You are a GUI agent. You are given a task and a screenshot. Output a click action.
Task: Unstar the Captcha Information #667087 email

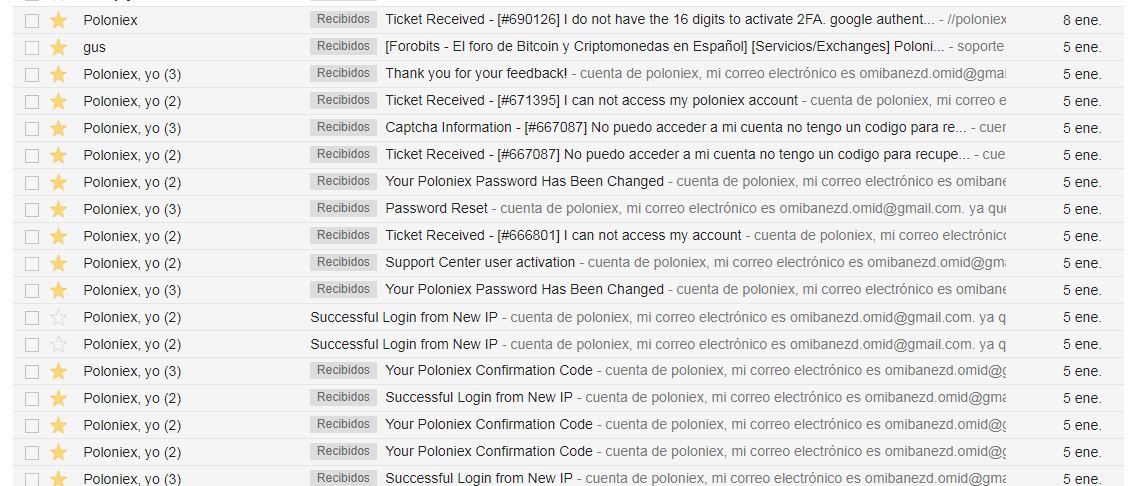(58, 128)
